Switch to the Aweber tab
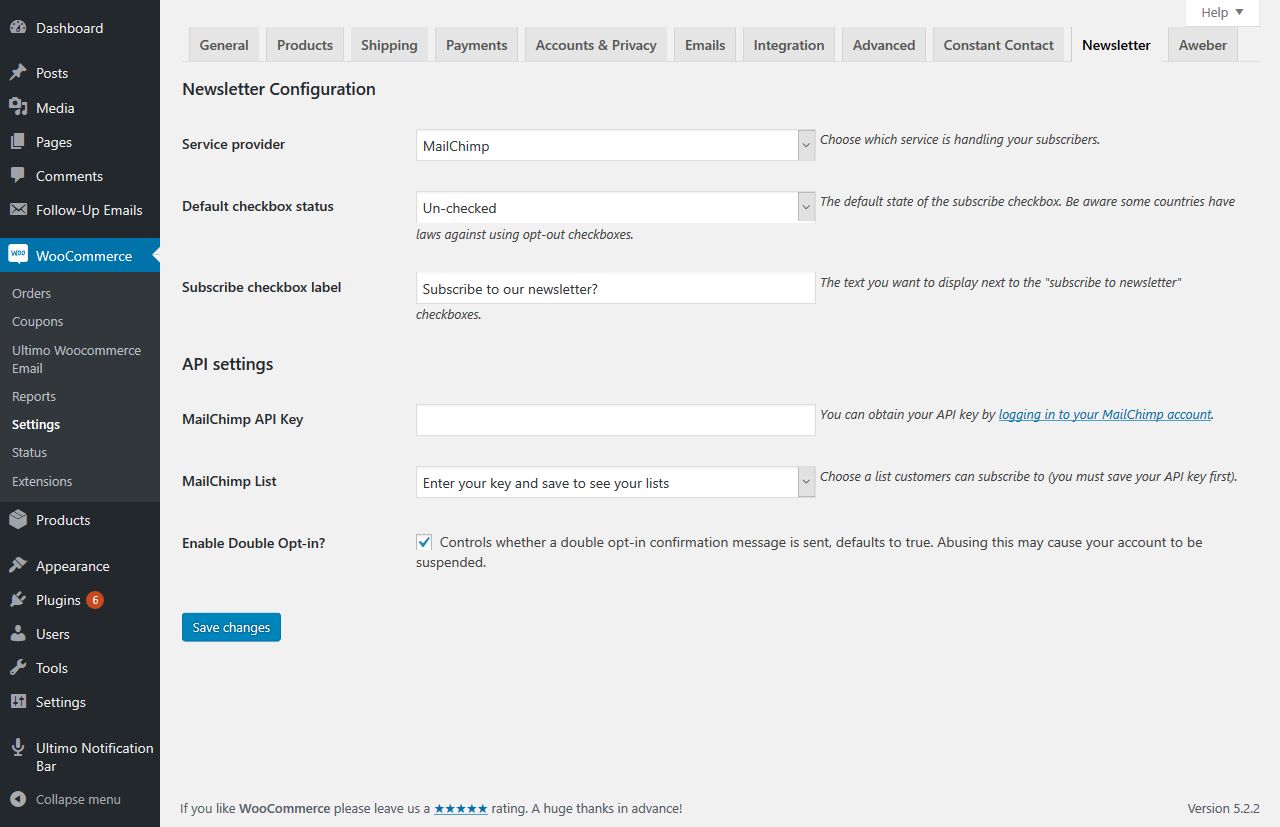The width and height of the screenshot is (1280, 827). (1203, 45)
